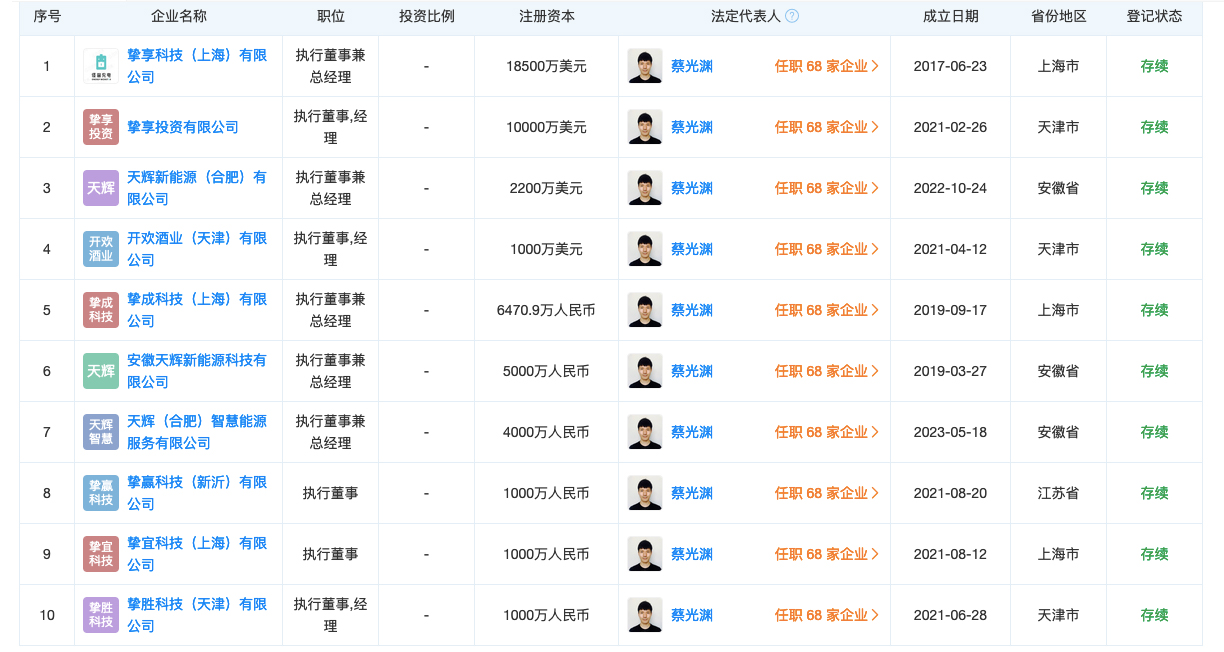Screen dimensions: 1224x652
Task: Click the 挚赢科技 blue logo badge
Action: tap(101, 493)
